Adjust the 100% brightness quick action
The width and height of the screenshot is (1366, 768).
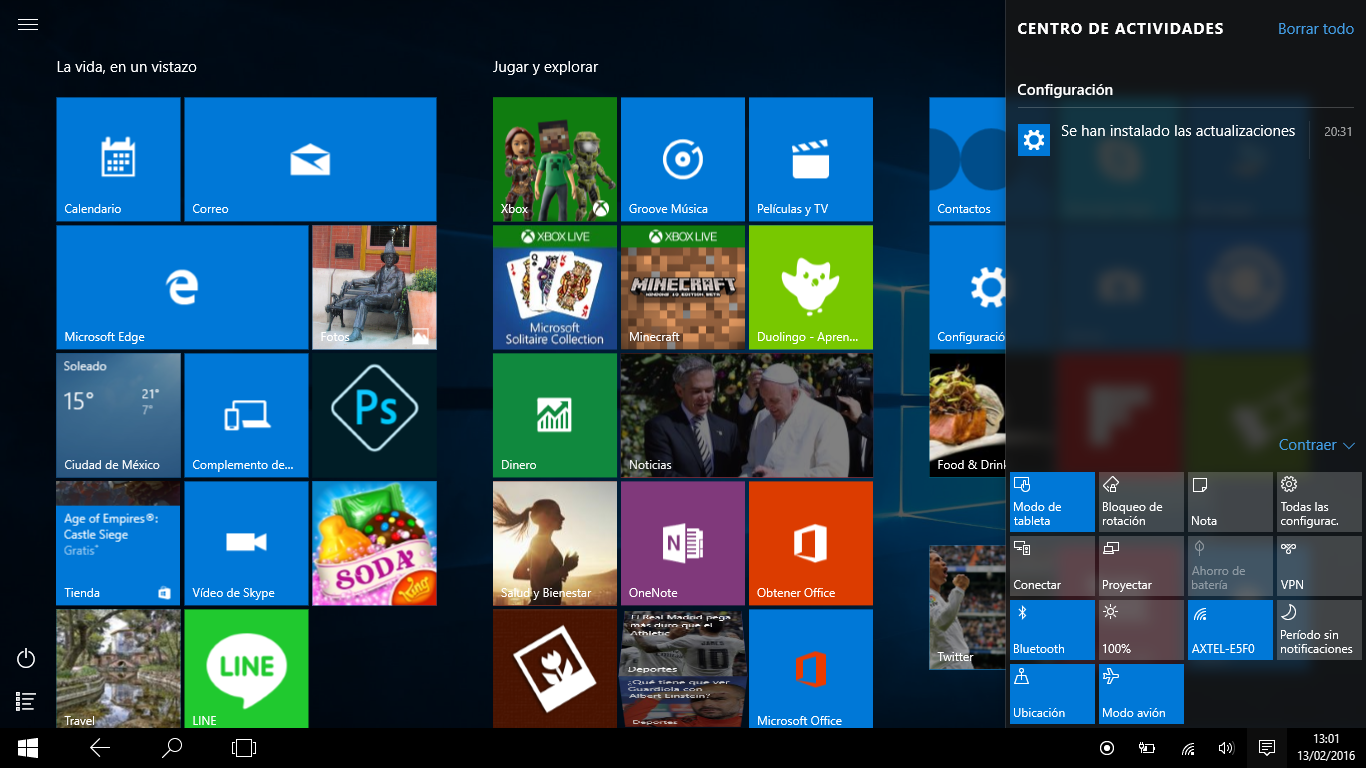pyautogui.click(x=1141, y=630)
